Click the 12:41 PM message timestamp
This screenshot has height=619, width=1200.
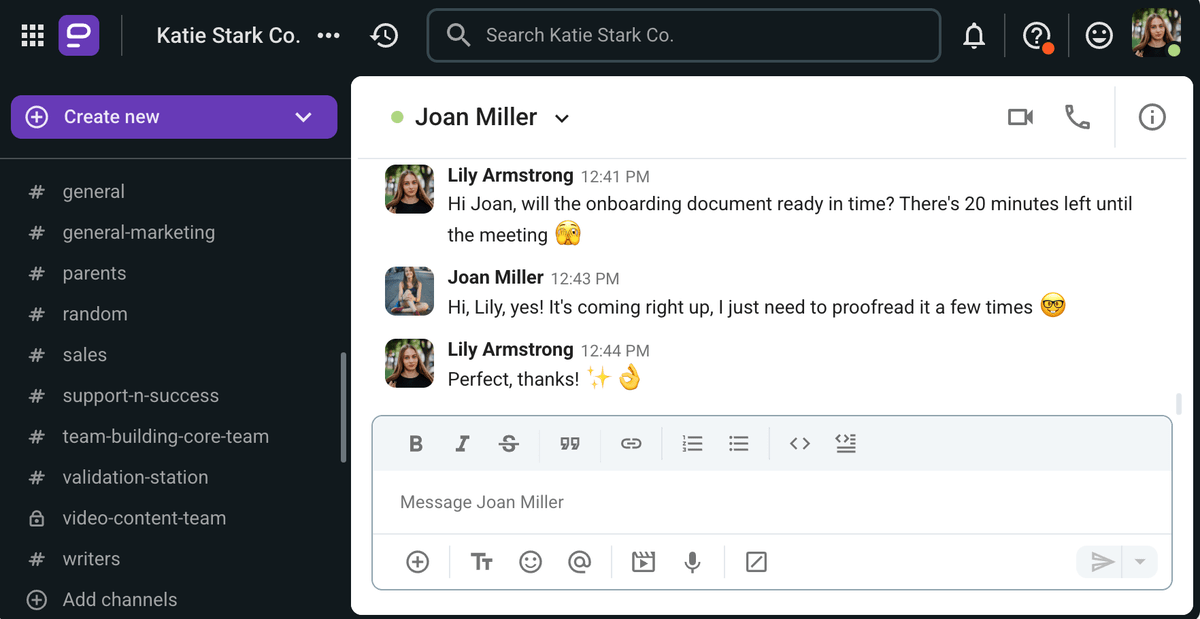click(x=615, y=177)
